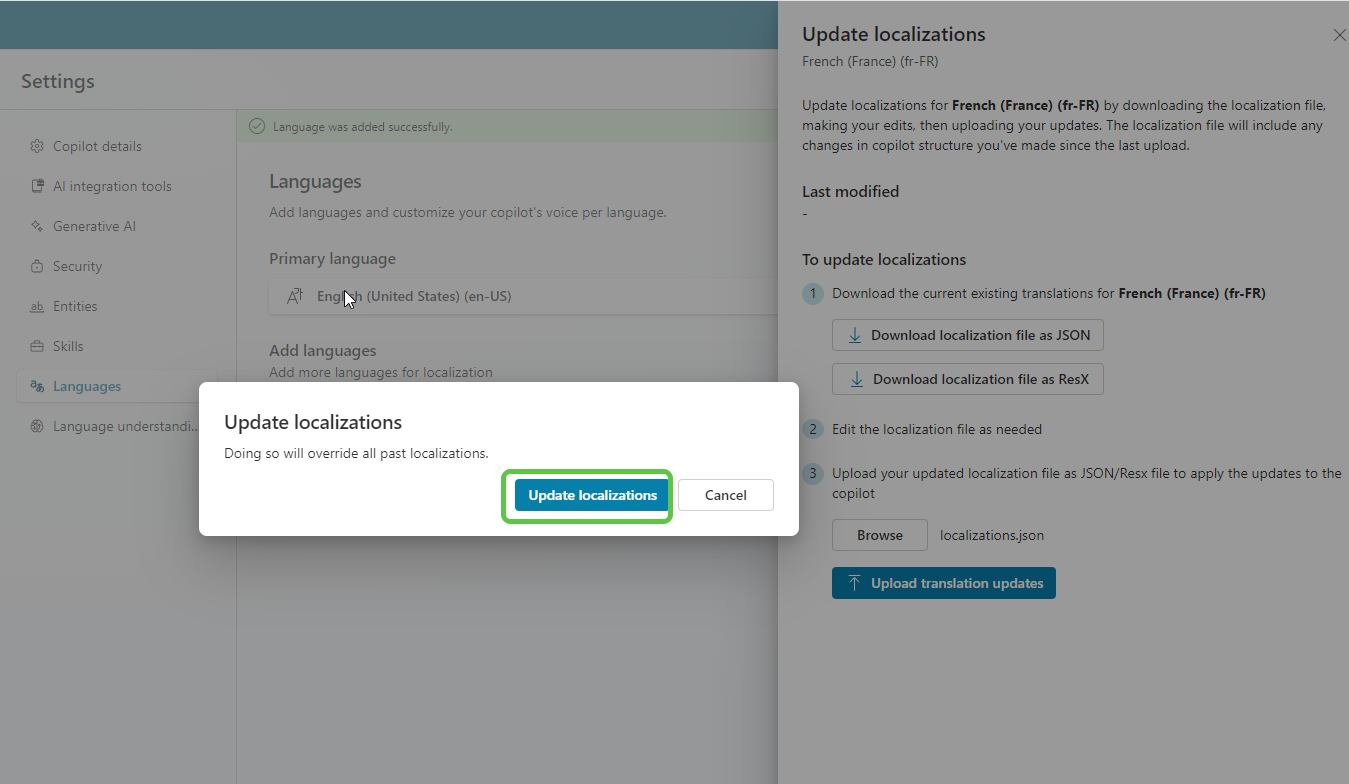The height and width of the screenshot is (784, 1349).
Task: Confirm with Update localizations button
Action: point(592,495)
